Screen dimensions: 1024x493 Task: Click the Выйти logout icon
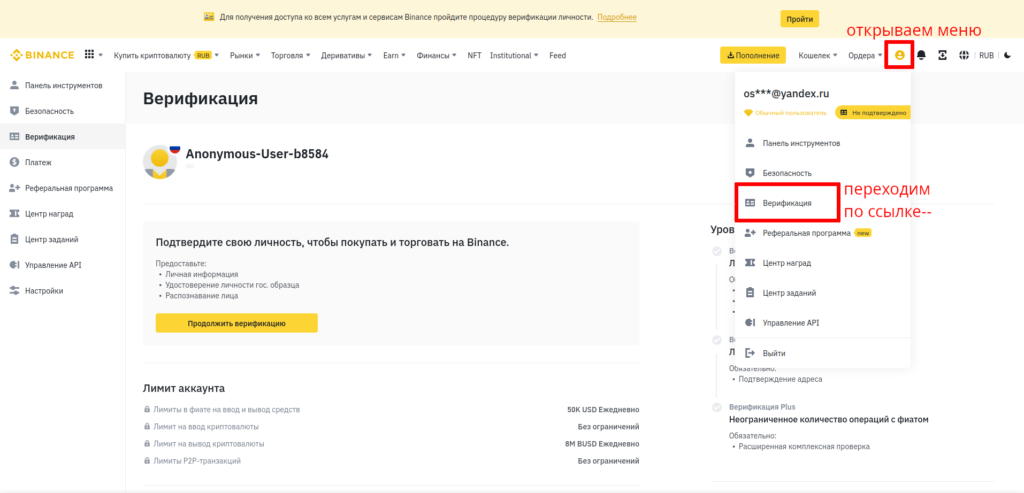(x=750, y=353)
